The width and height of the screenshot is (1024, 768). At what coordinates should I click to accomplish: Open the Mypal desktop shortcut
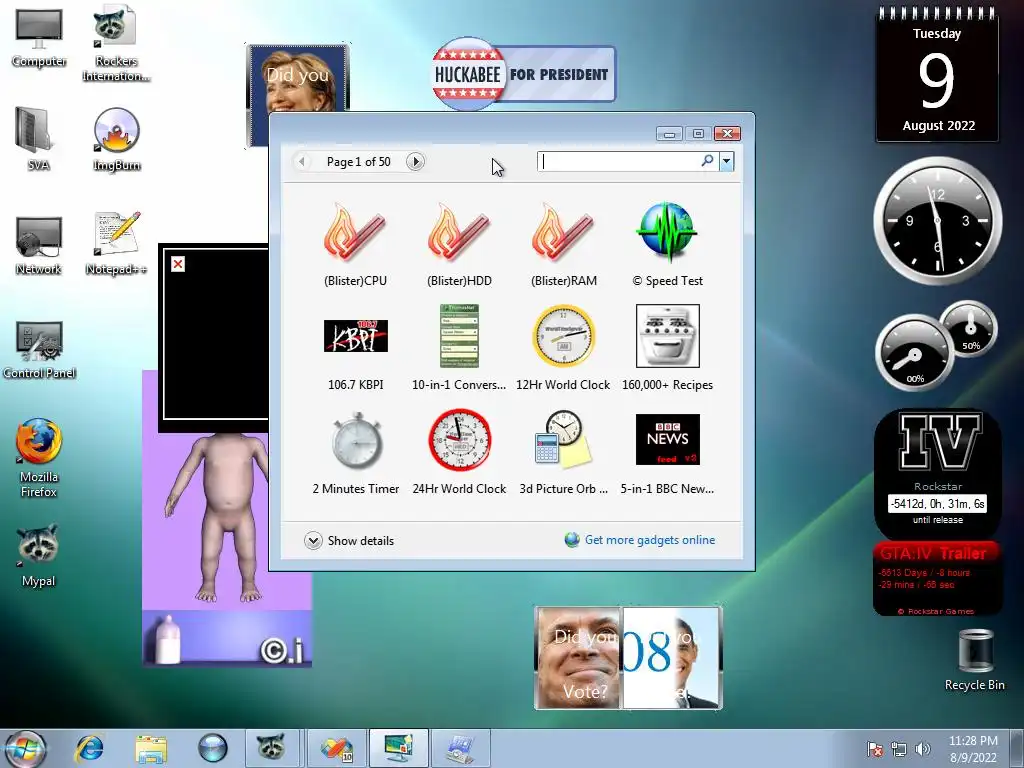click(39, 555)
